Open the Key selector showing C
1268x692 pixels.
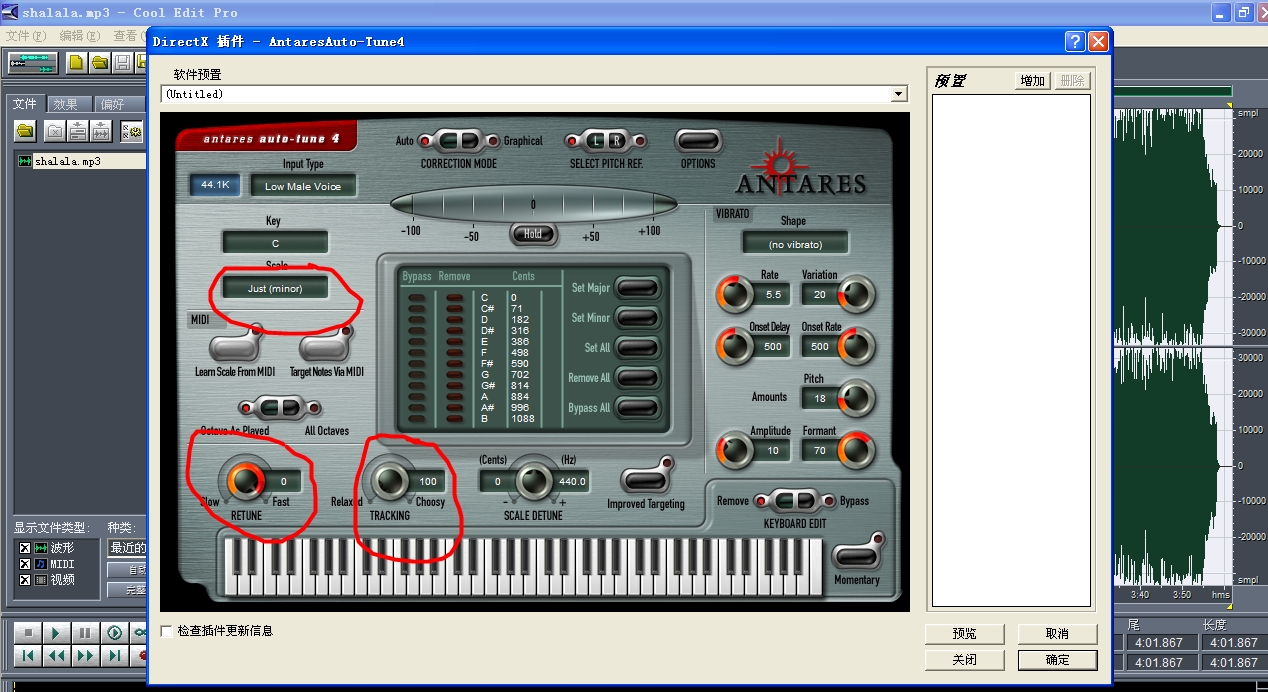pos(275,243)
